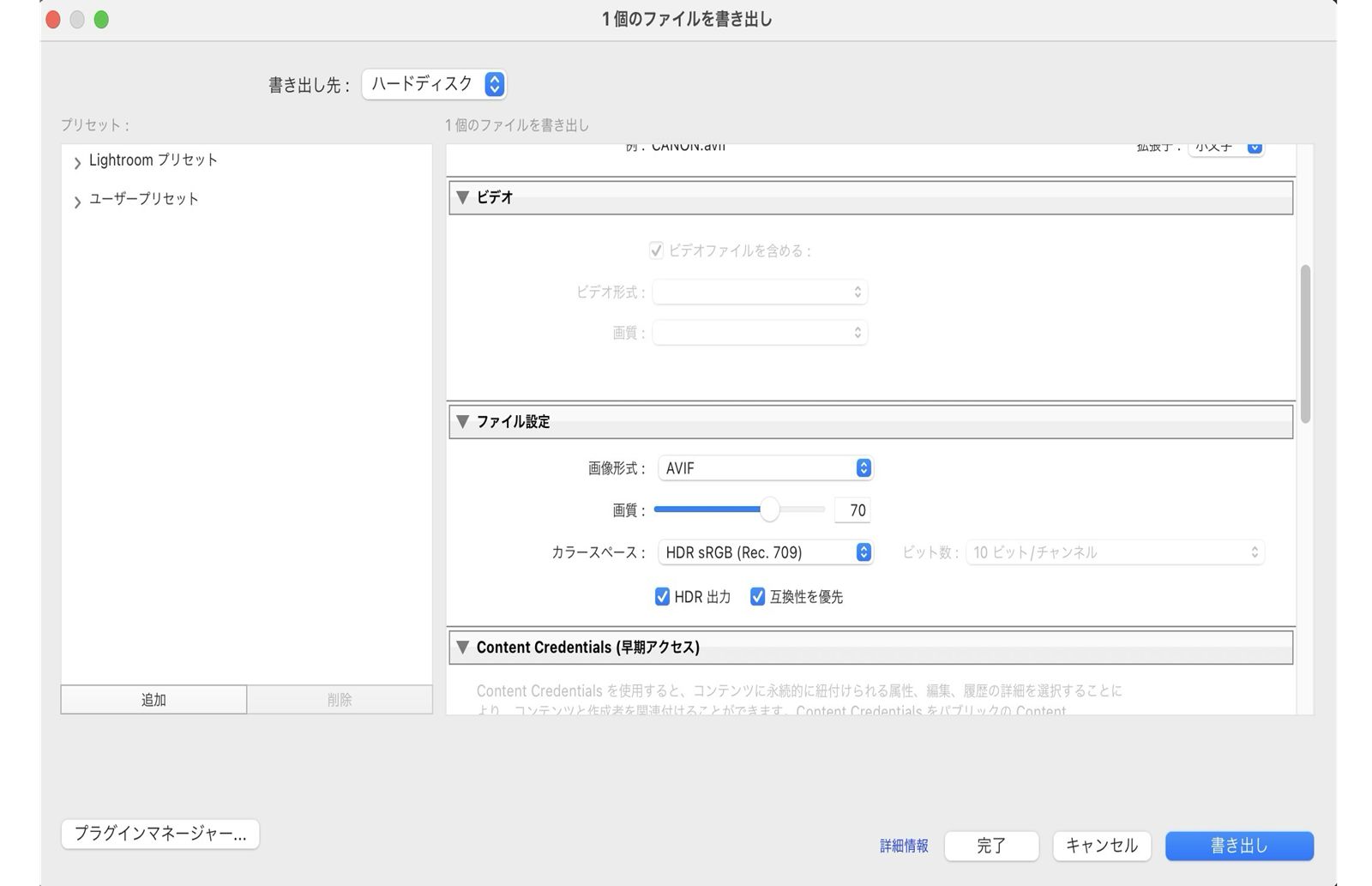Toggle the ビデオファイルを含める checkbox

coord(656,250)
